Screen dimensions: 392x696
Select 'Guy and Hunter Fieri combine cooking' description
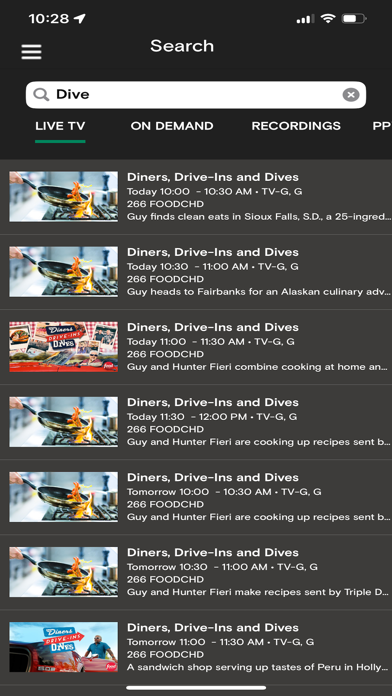[x=258, y=367]
